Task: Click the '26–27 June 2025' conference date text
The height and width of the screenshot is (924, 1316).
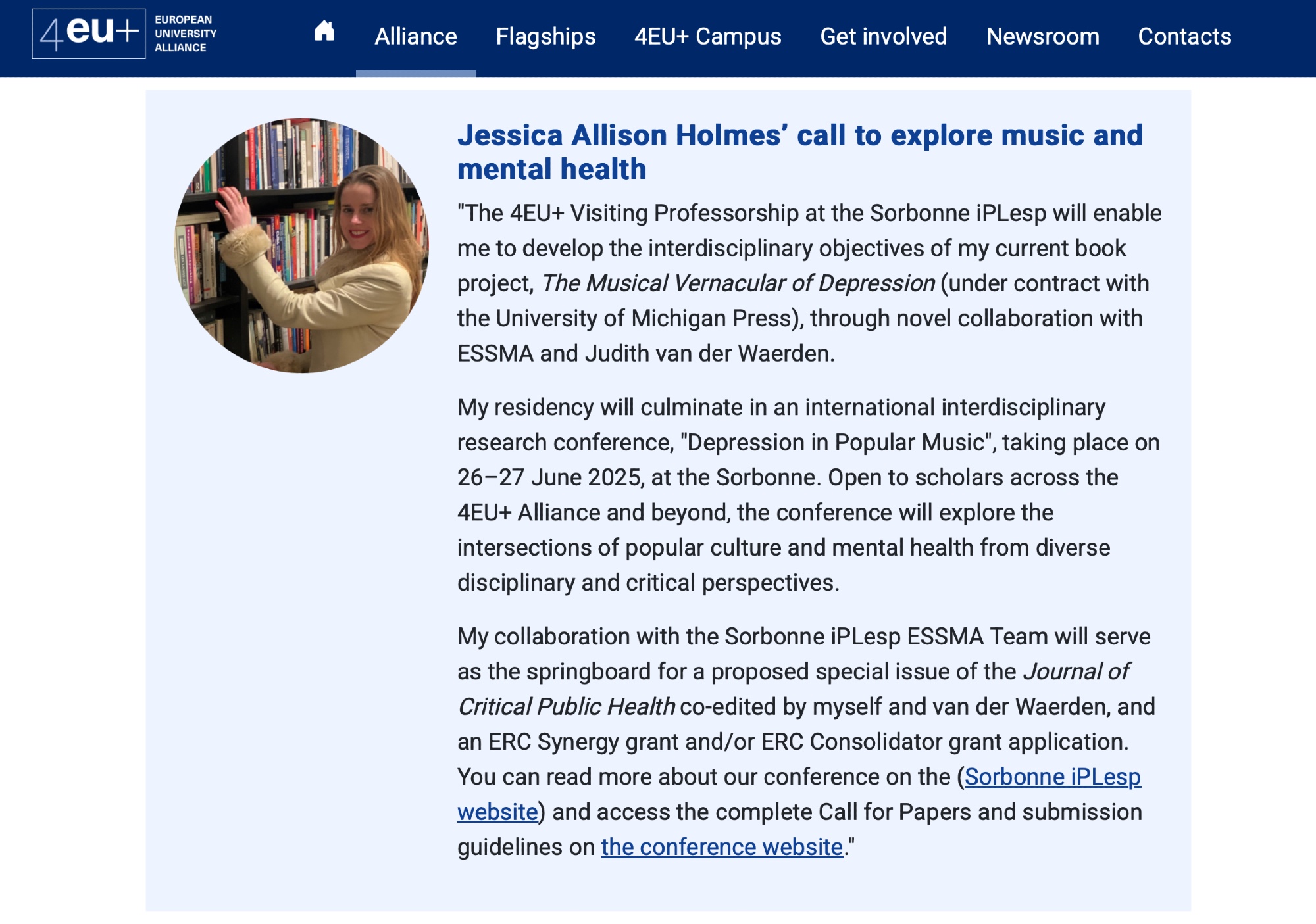Action: click(549, 477)
